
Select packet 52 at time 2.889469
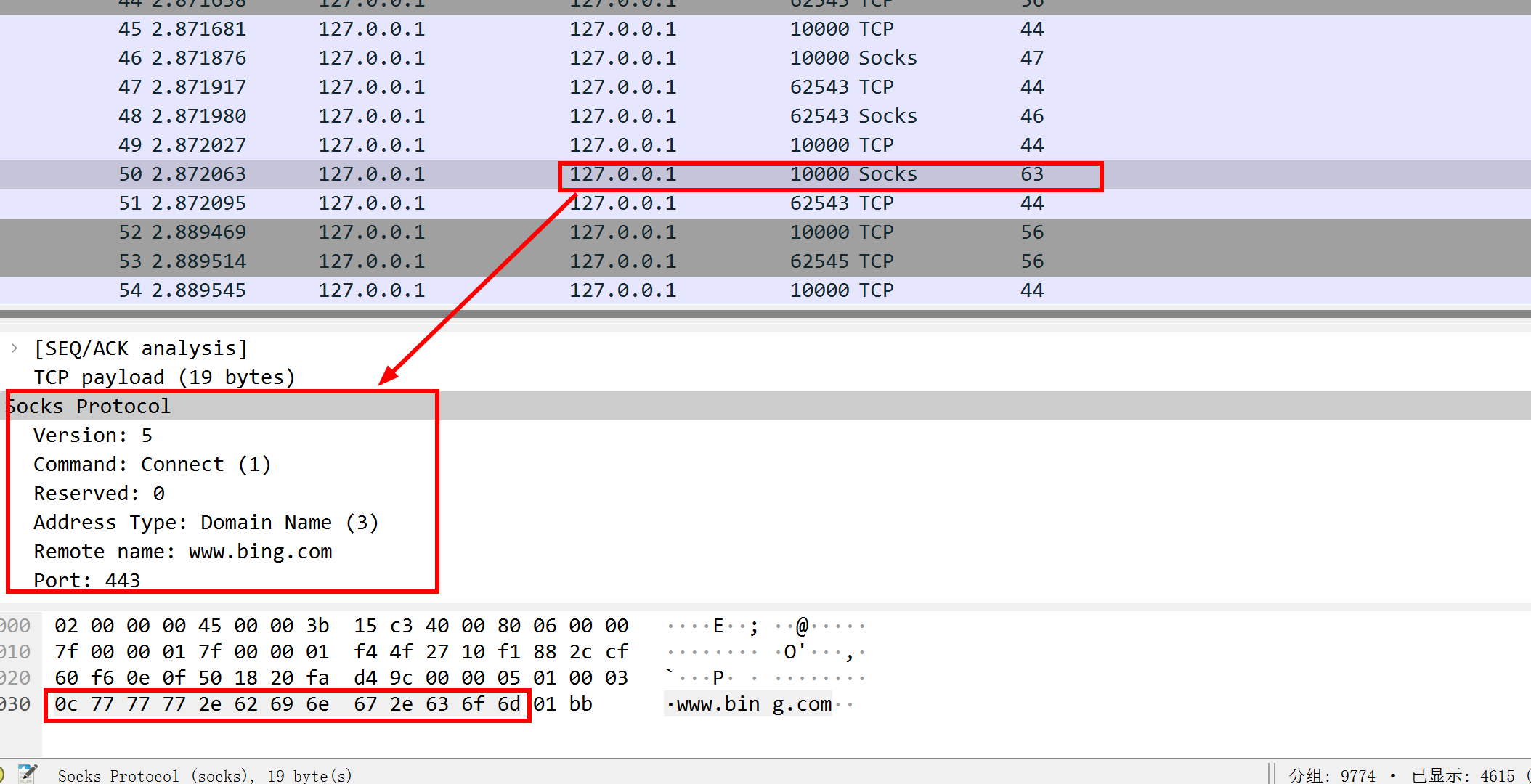[765, 233]
